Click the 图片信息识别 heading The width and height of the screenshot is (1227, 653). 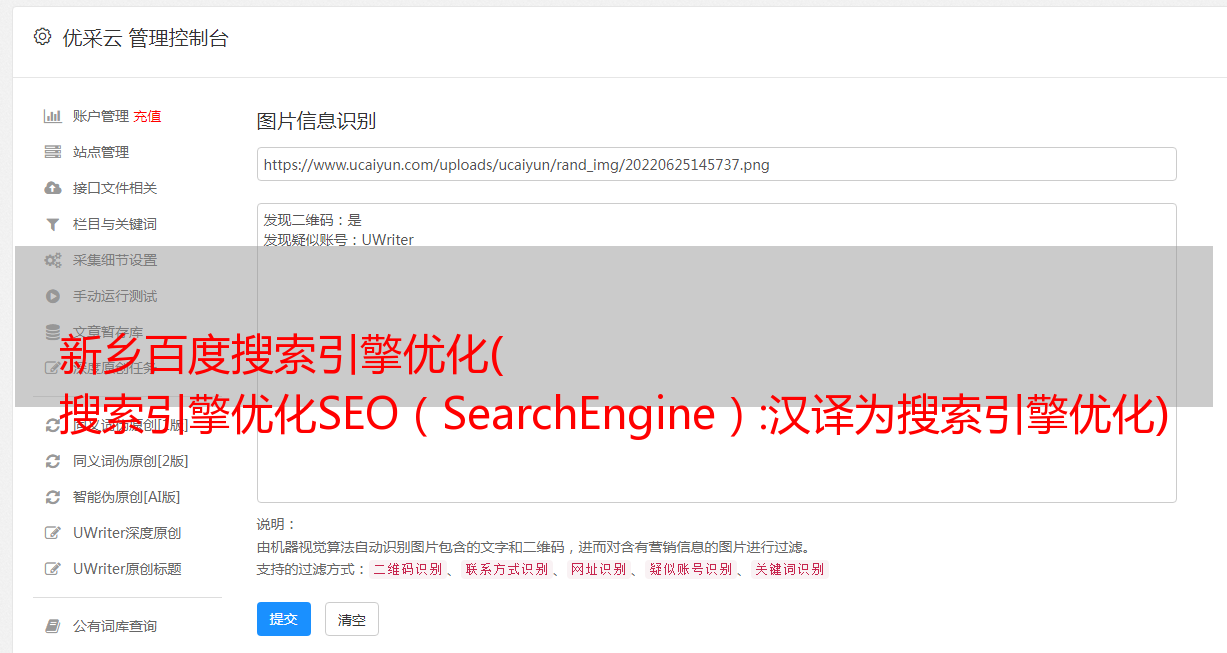(316, 121)
